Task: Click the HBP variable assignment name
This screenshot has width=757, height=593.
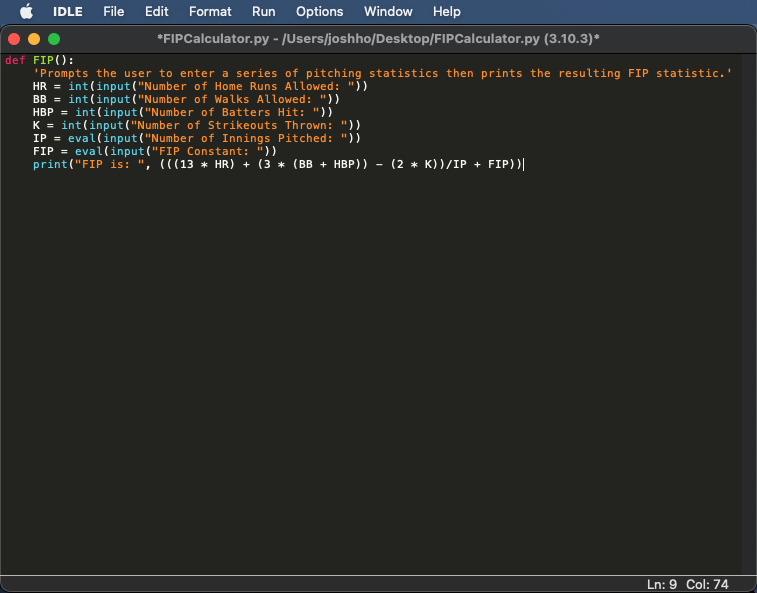Action: click(43, 113)
